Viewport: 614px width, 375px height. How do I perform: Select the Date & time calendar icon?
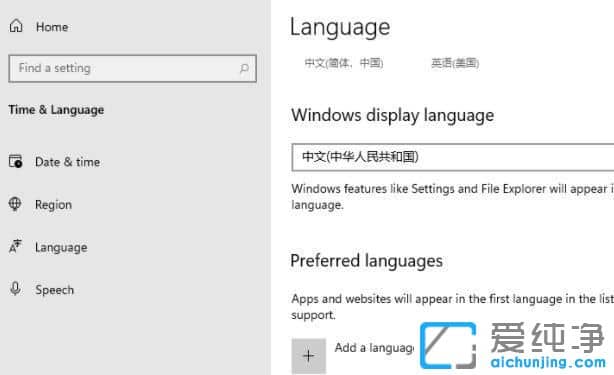point(15,161)
